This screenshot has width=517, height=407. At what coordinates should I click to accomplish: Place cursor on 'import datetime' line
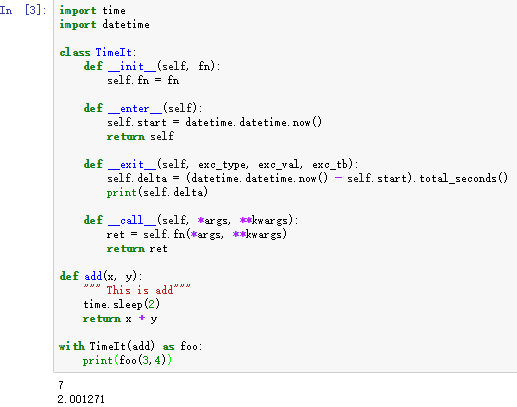pos(104,25)
